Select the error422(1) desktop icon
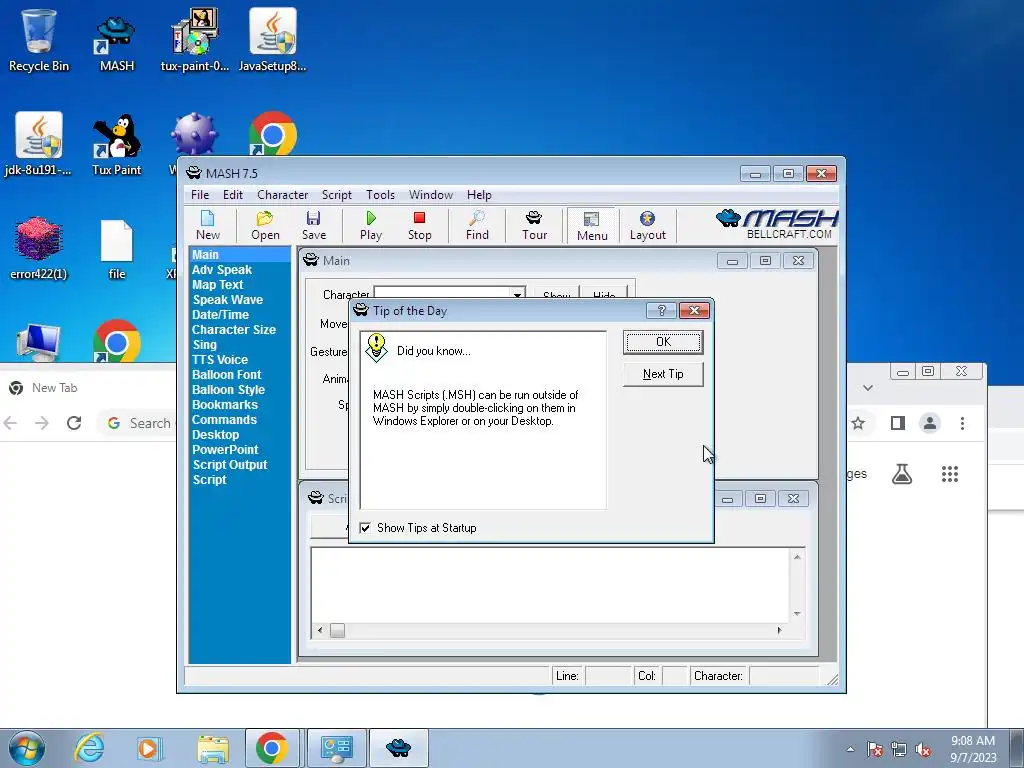This screenshot has width=1024, height=768. [x=39, y=248]
